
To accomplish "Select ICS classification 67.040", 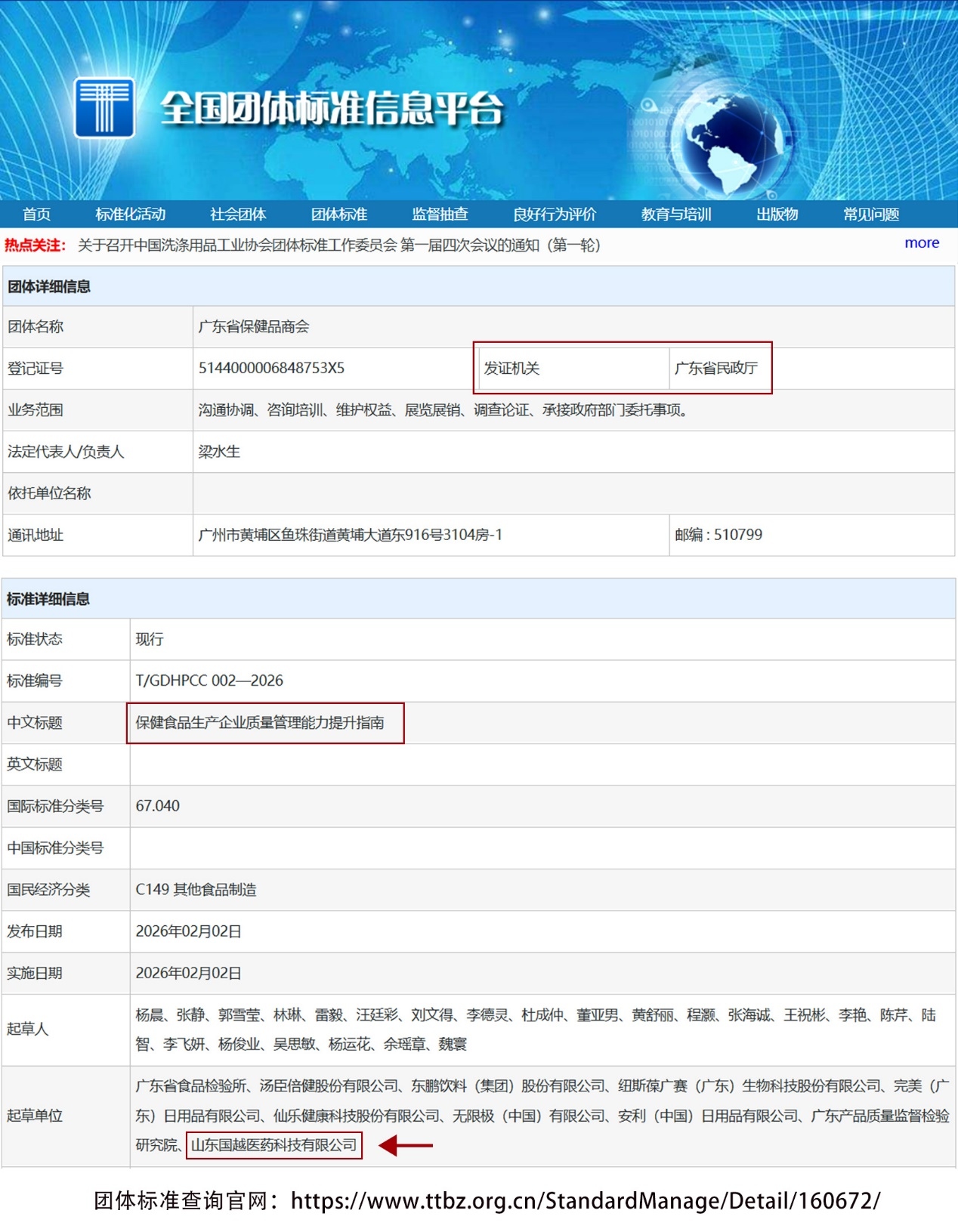I will click(x=158, y=806).
